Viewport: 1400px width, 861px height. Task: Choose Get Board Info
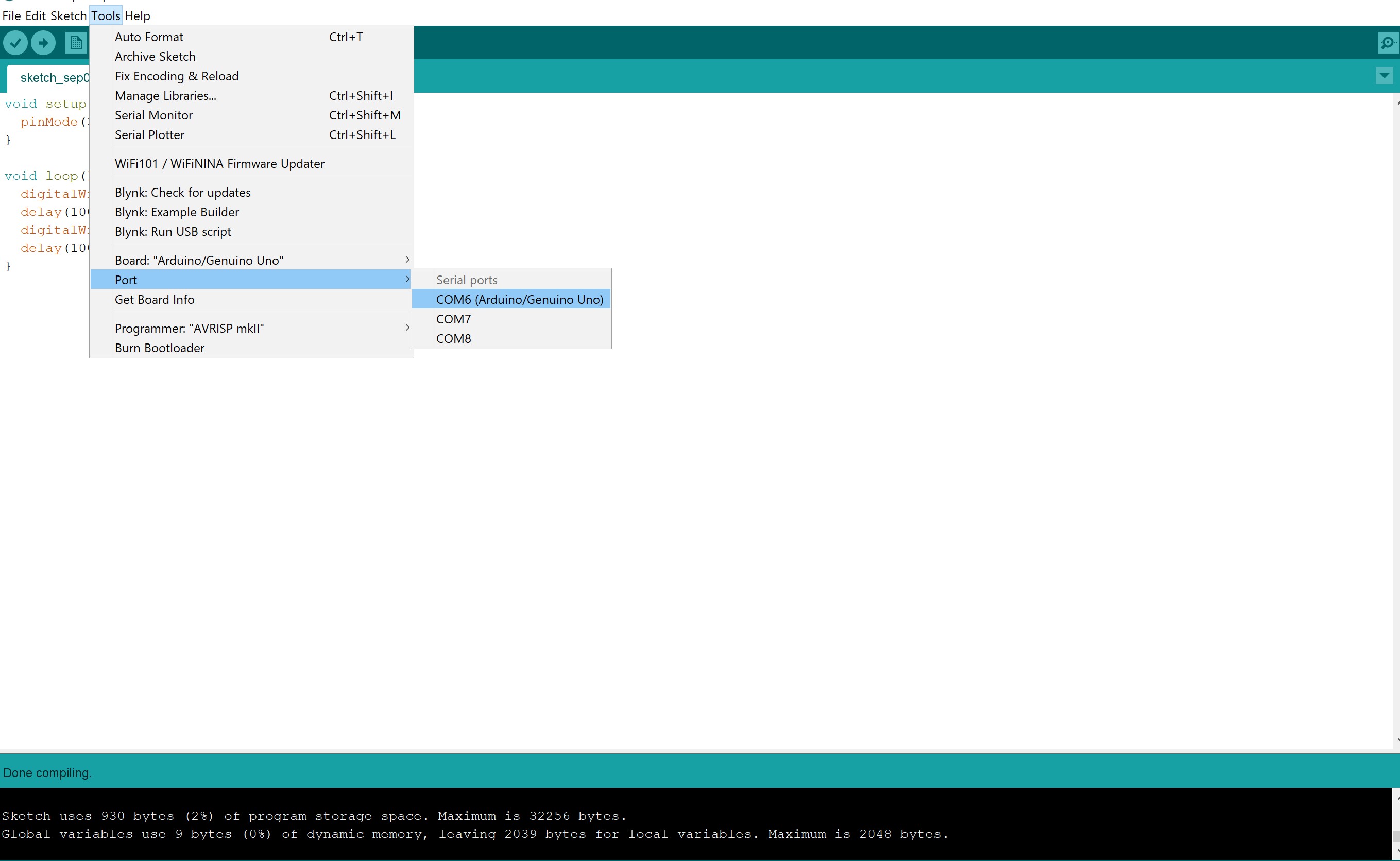pos(251,300)
